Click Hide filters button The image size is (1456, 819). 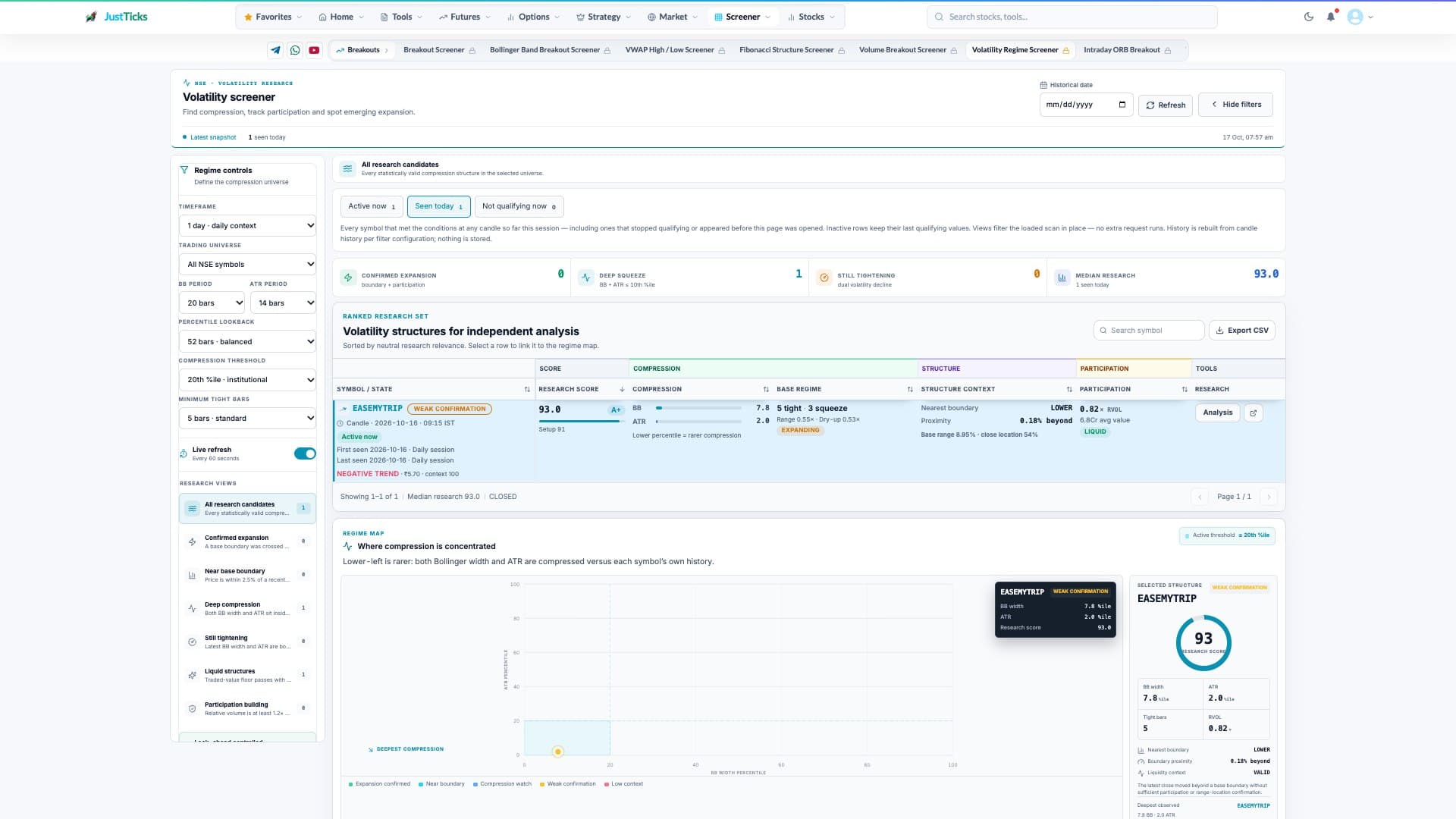coord(1235,105)
